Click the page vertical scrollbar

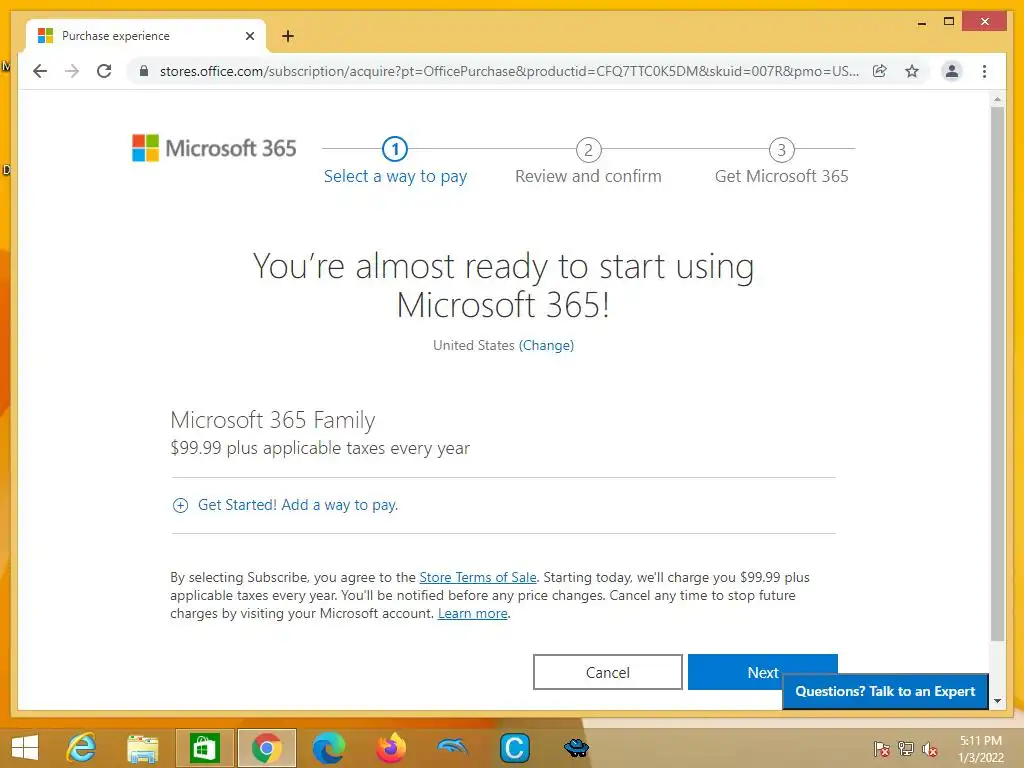[x=997, y=374]
